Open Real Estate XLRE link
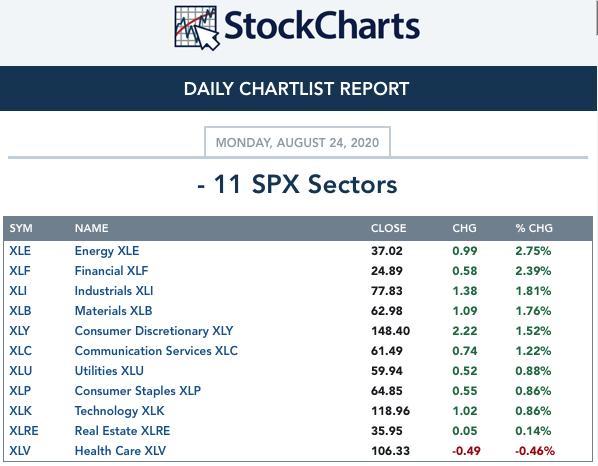 122,431
